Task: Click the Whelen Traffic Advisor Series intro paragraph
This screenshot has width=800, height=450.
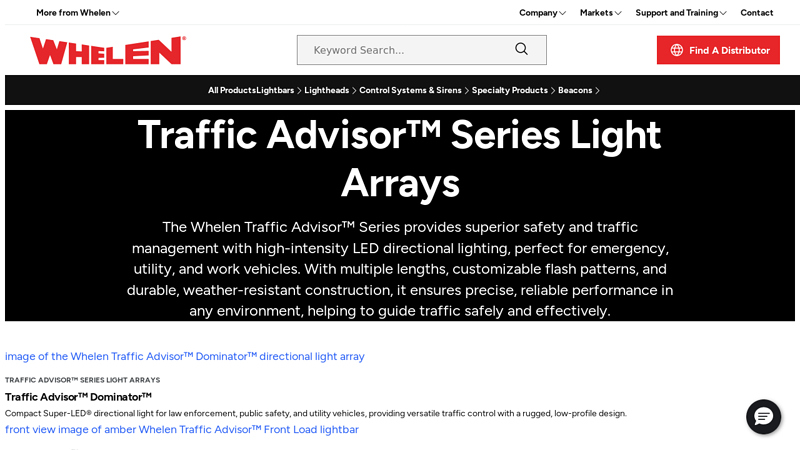Action: 400,269
